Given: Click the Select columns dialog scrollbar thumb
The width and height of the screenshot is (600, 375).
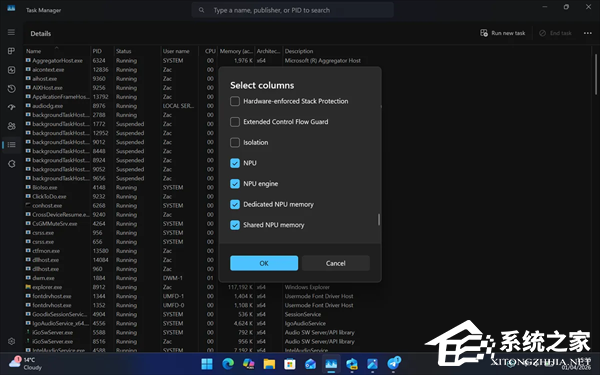Looking at the screenshot, I should 379,220.
